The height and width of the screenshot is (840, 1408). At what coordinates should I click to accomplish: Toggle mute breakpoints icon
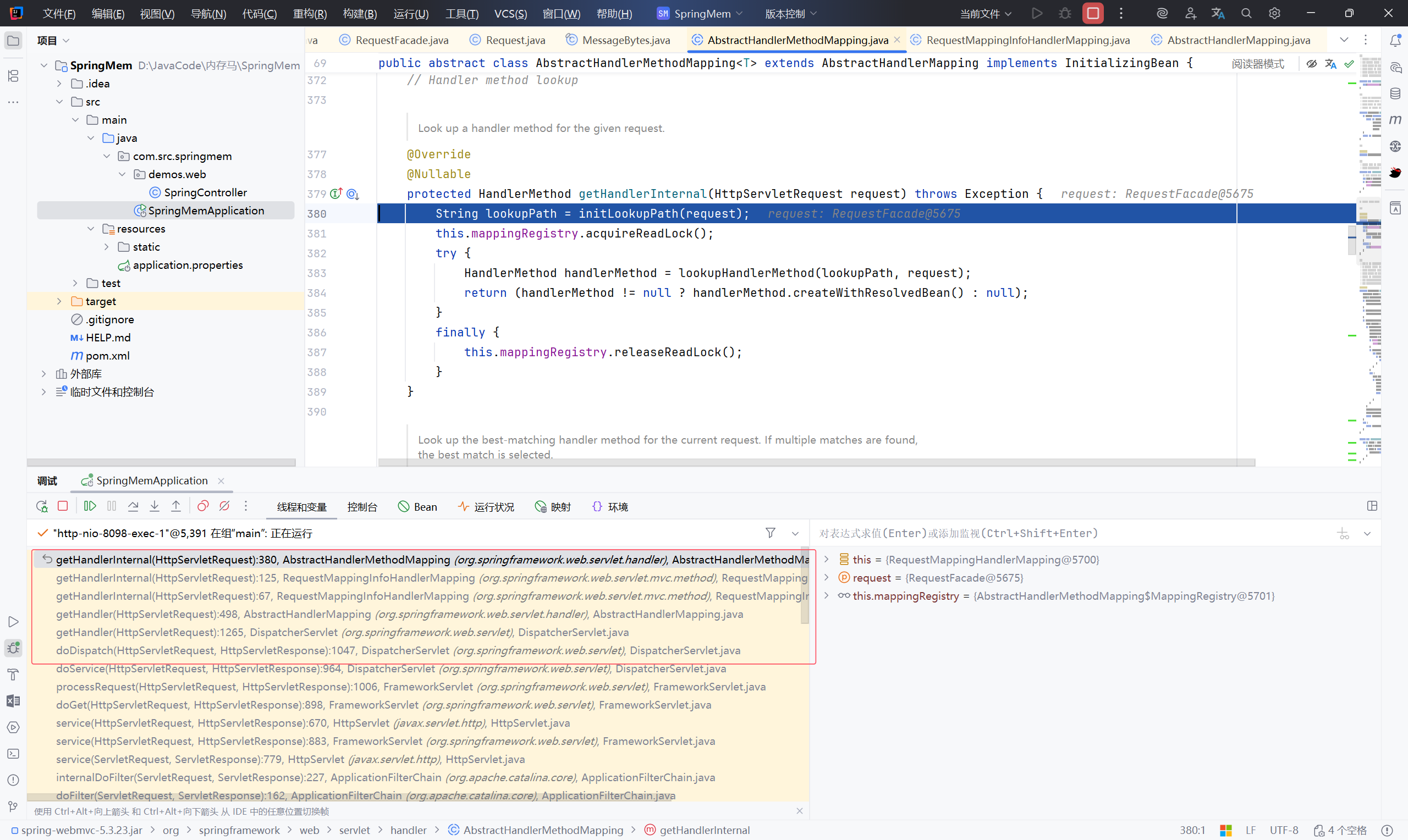(224, 506)
